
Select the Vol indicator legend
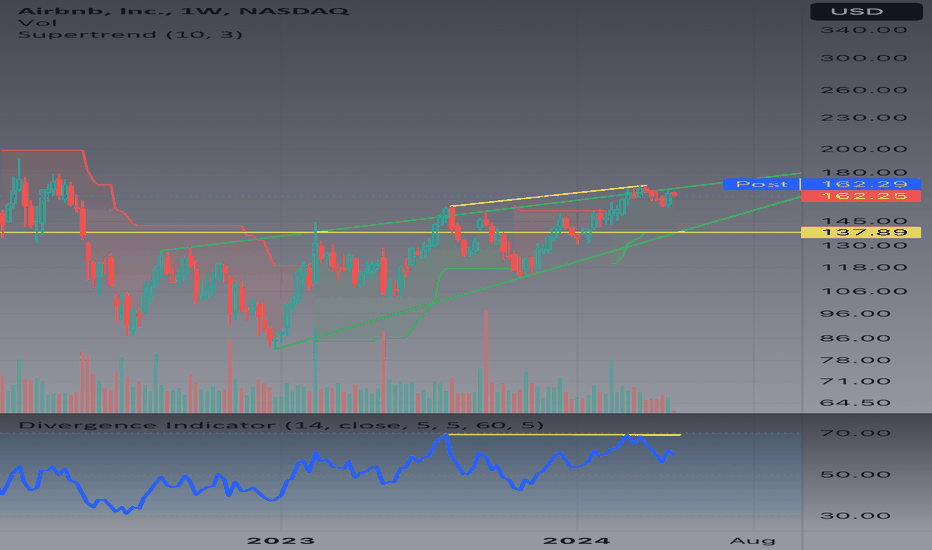tap(37, 23)
